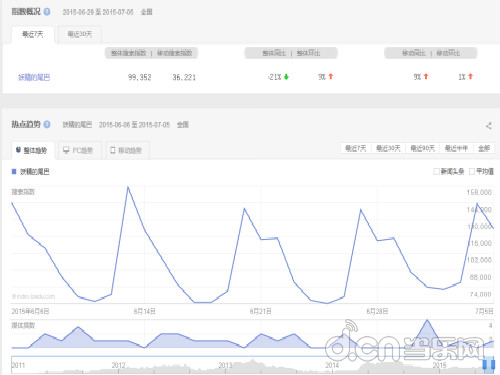Toggle the 整体搜索指数 | 移动搜索指数 switch
This screenshot has height=375, width=500.
(151, 53)
